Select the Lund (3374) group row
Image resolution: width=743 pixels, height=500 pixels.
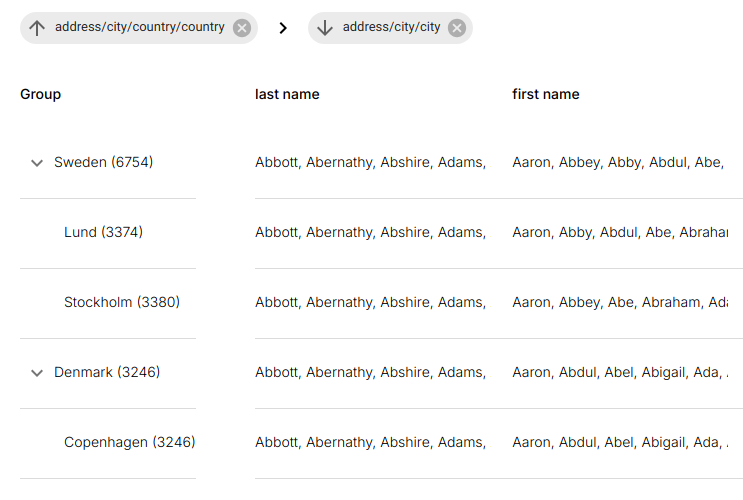tap(103, 232)
